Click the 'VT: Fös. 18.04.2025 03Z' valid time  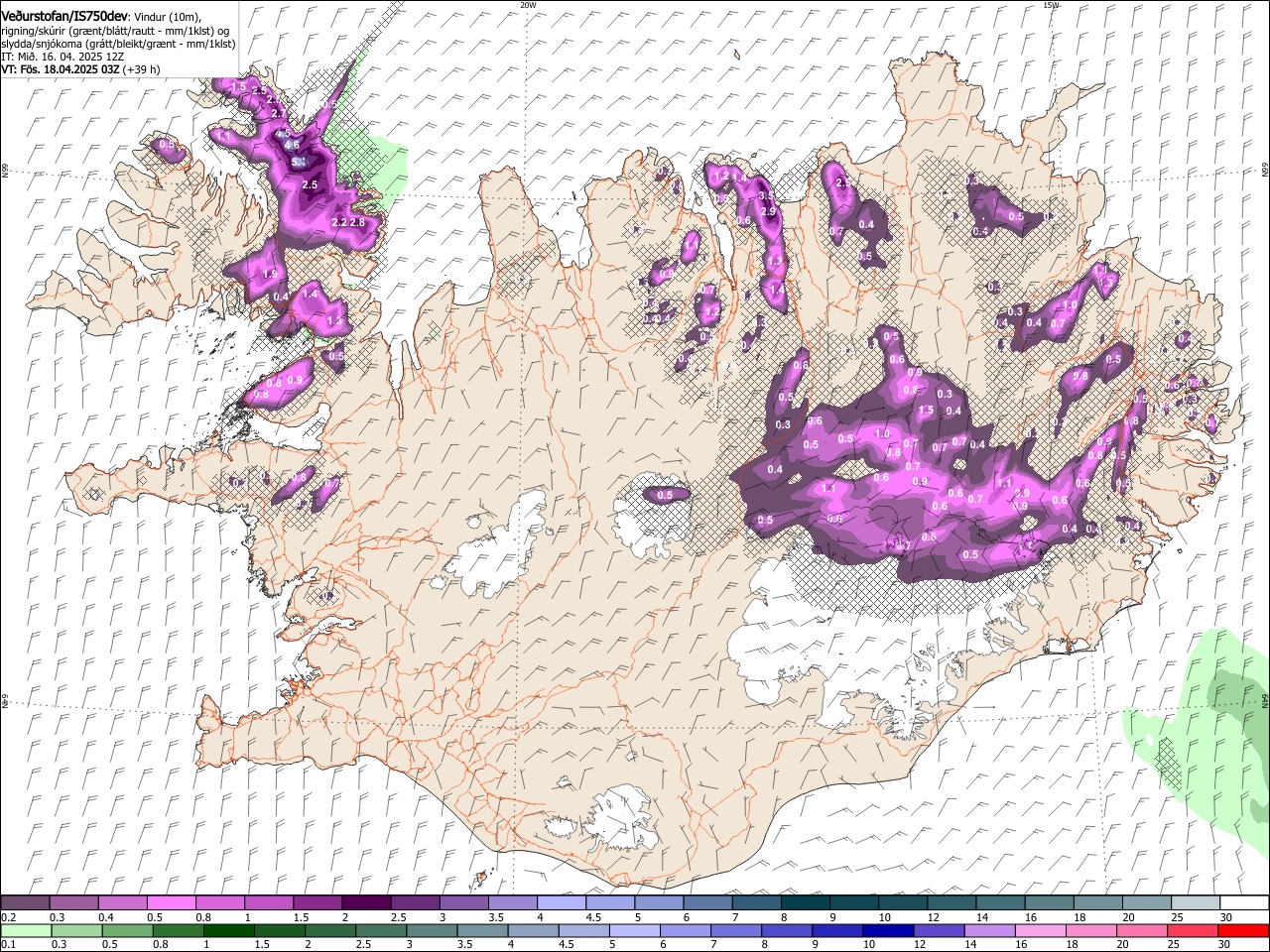(61, 70)
